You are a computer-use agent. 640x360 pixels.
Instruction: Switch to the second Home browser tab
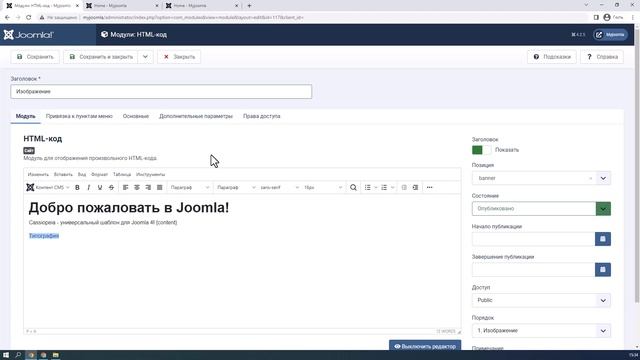(x=202, y=6)
